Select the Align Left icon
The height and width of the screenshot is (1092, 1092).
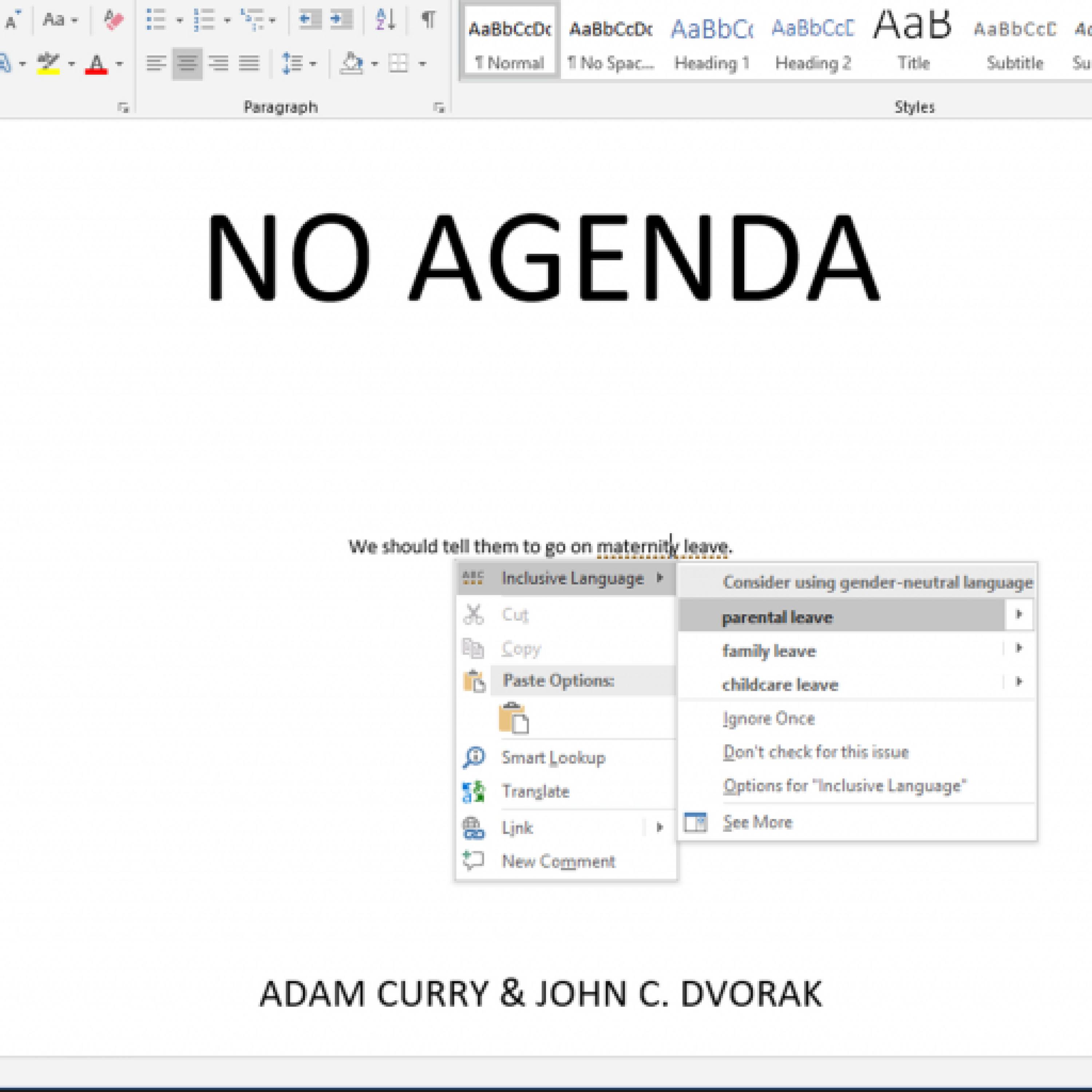point(156,63)
